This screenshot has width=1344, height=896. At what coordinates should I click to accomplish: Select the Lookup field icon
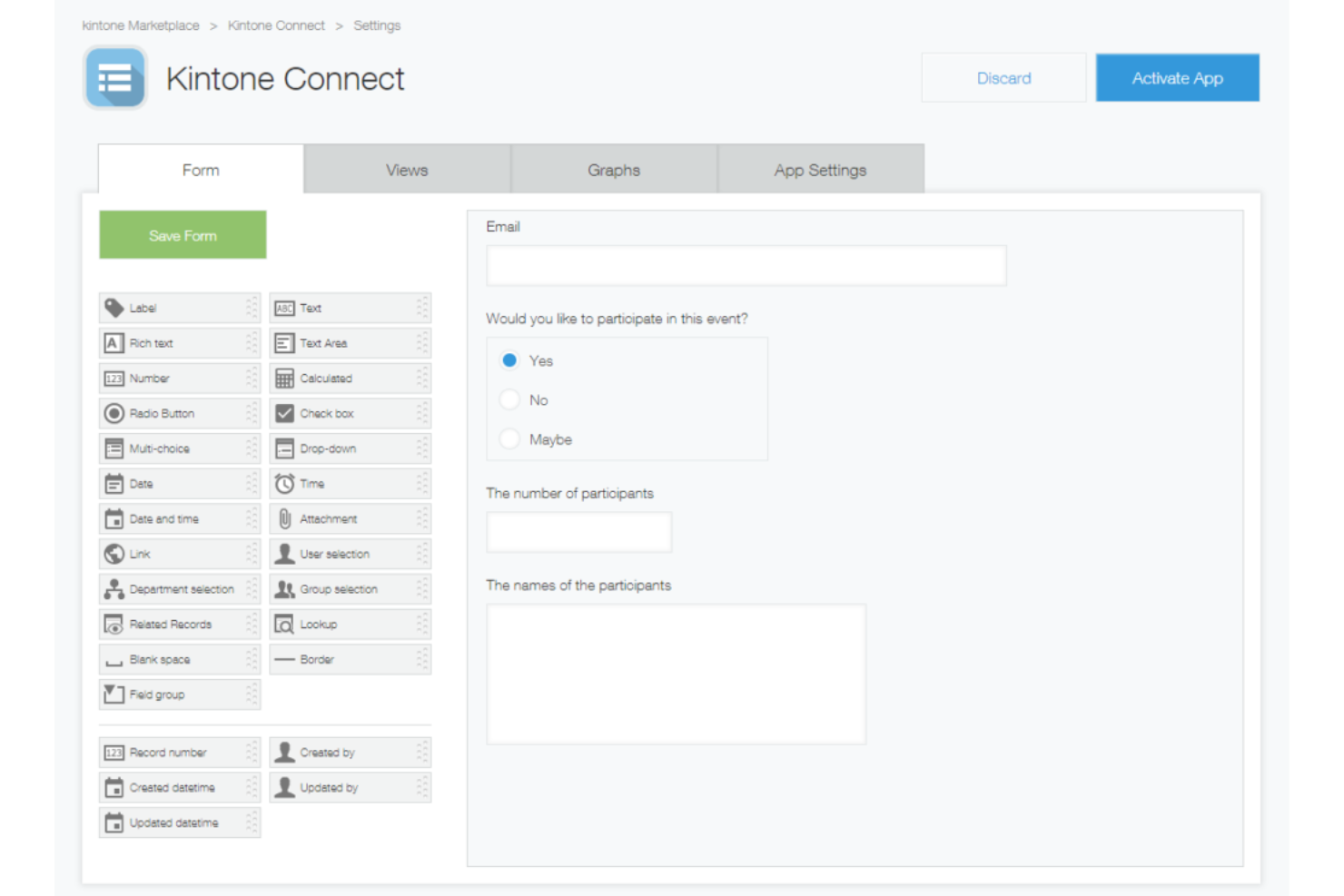[x=284, y=625]
